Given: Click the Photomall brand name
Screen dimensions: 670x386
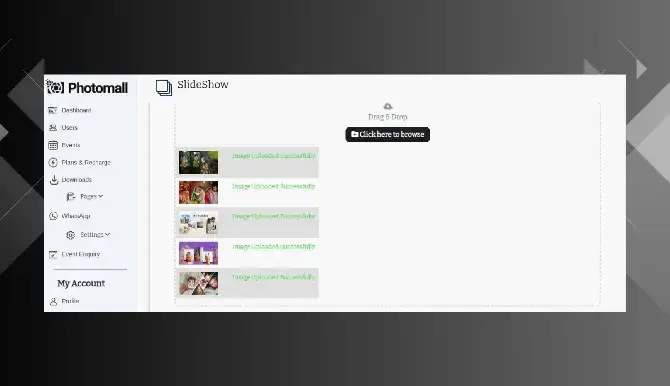Looking at the screenshot, I should tap(98, 88).
